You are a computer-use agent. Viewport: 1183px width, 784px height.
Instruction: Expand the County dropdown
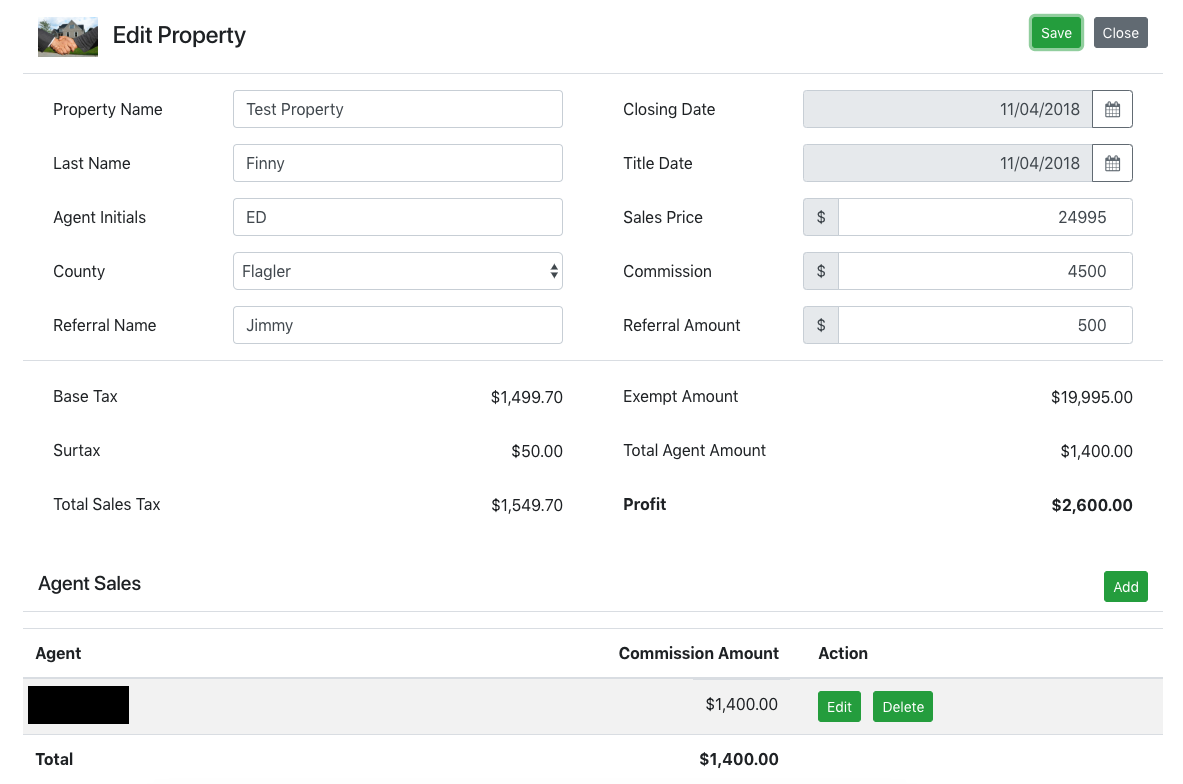pyautogui.click(x=397, y=272)
